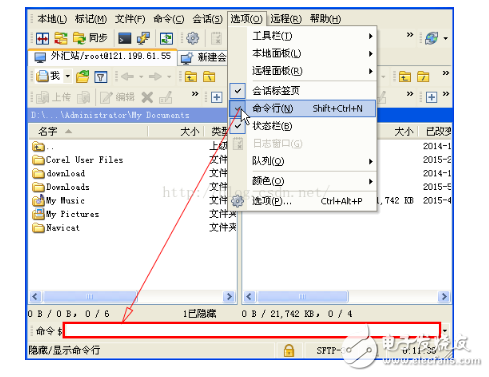This screenshot has width=489, height=377.
Task: Sort by remote 已改变 column header
Action: point(435,132)
